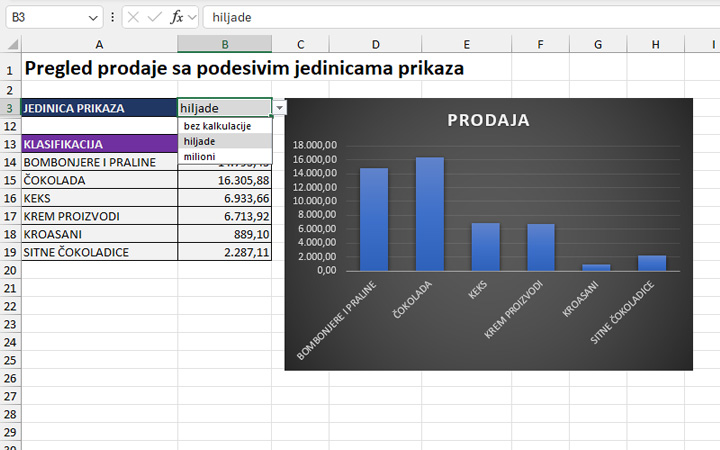Click the Enter checkmark formula bar icon
720x450 pixels.
(155, 17)
